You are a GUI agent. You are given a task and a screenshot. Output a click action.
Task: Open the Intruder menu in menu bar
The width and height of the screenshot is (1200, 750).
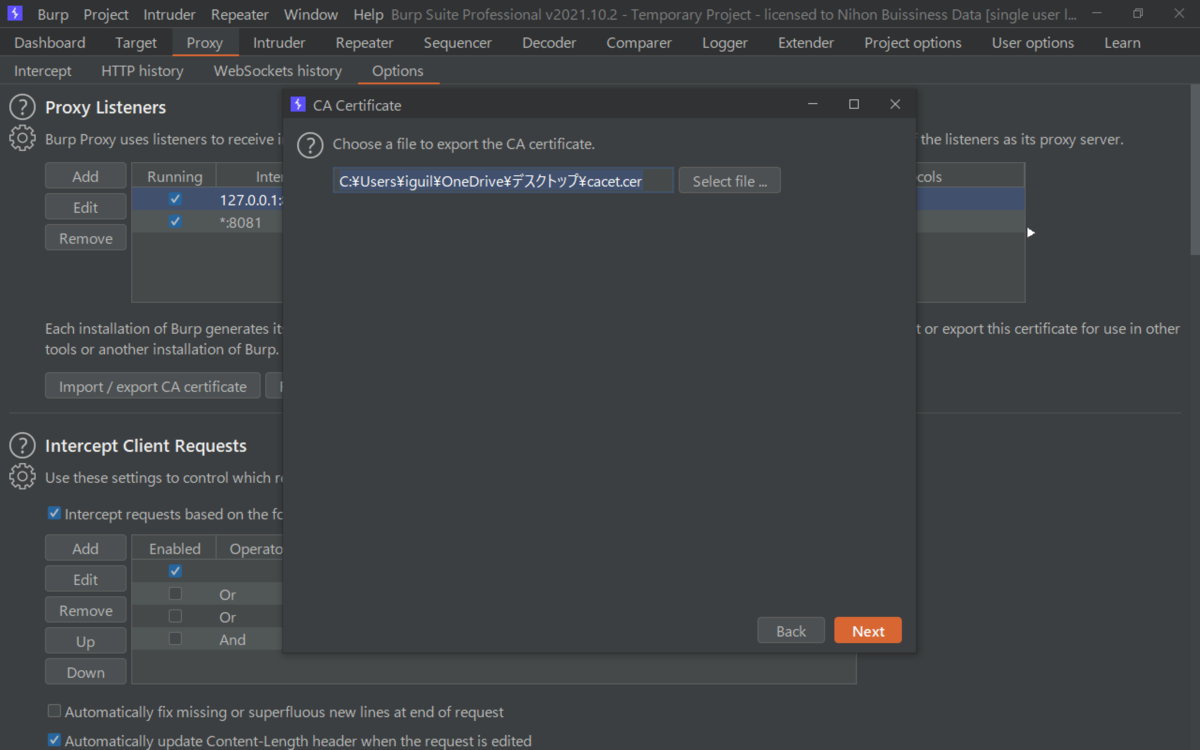pos(170,15)
